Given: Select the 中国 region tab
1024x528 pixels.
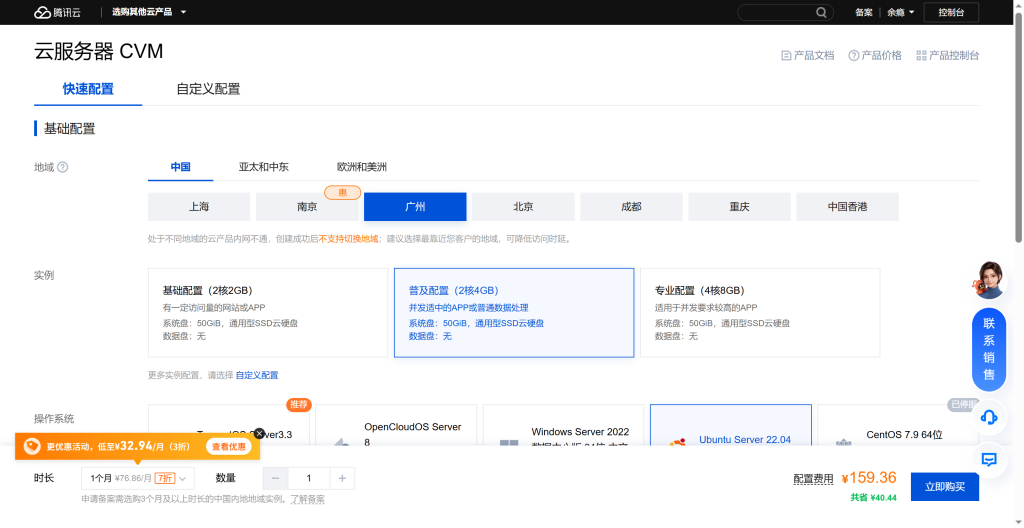Looking at the screenshot, I should click(180, 167).
